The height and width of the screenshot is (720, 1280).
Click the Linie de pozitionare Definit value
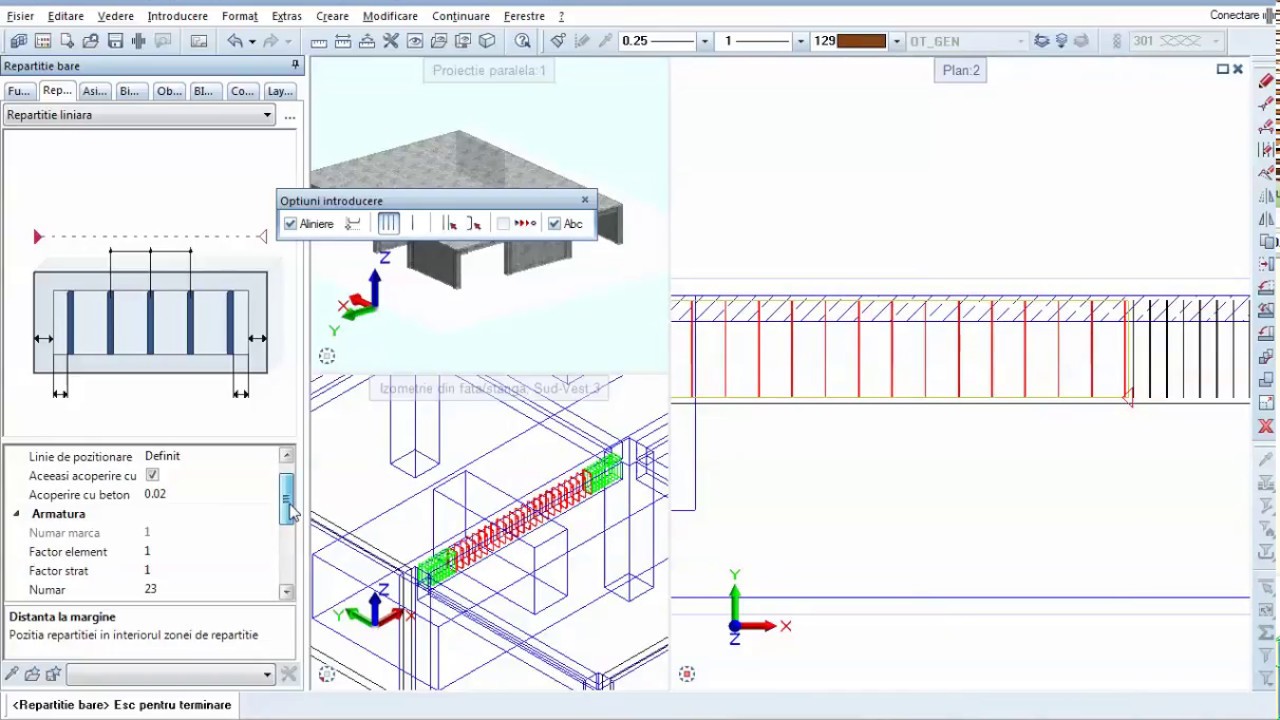(x=162, y=456)
